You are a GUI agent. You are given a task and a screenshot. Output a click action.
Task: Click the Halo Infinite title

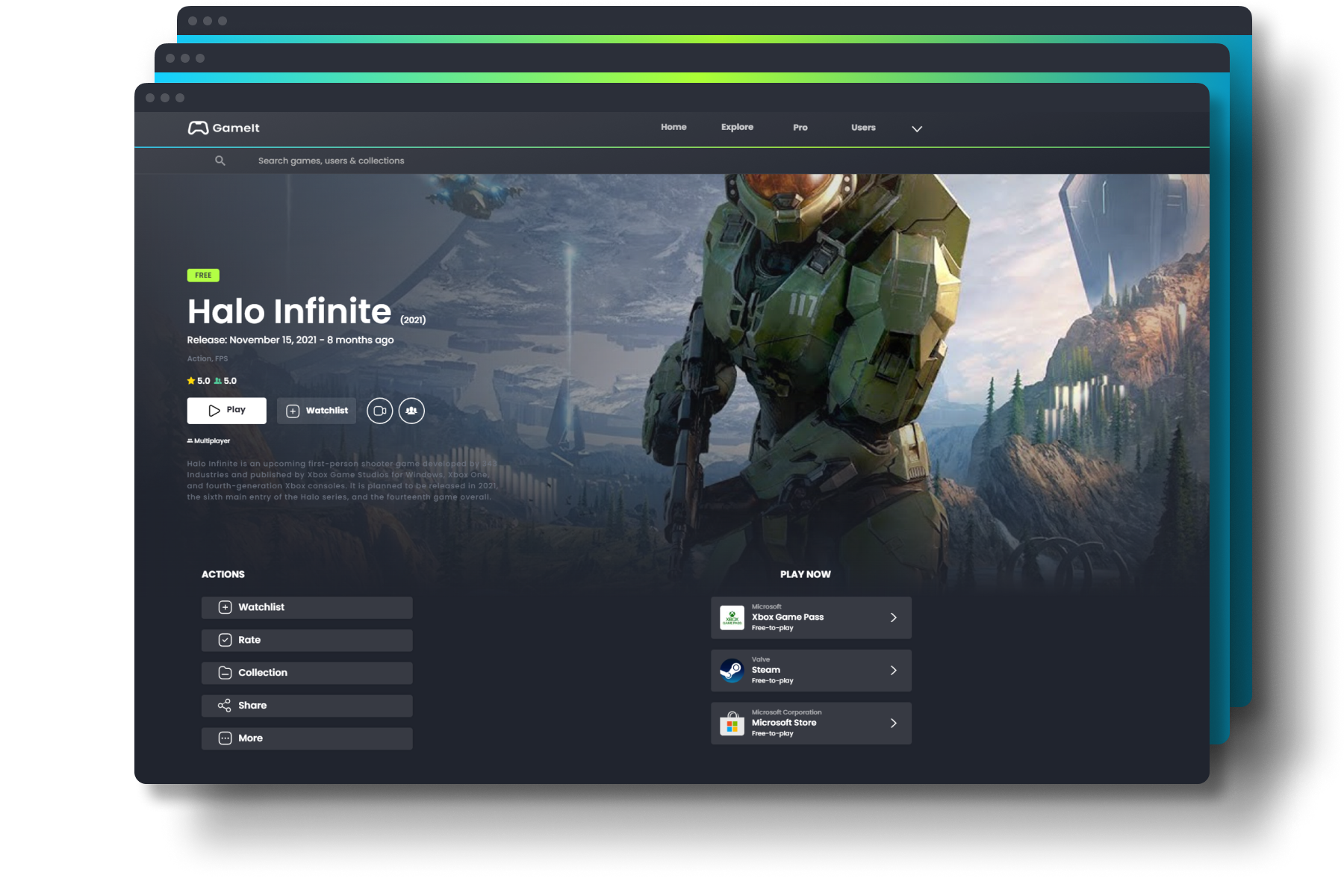tap(289, 311)
